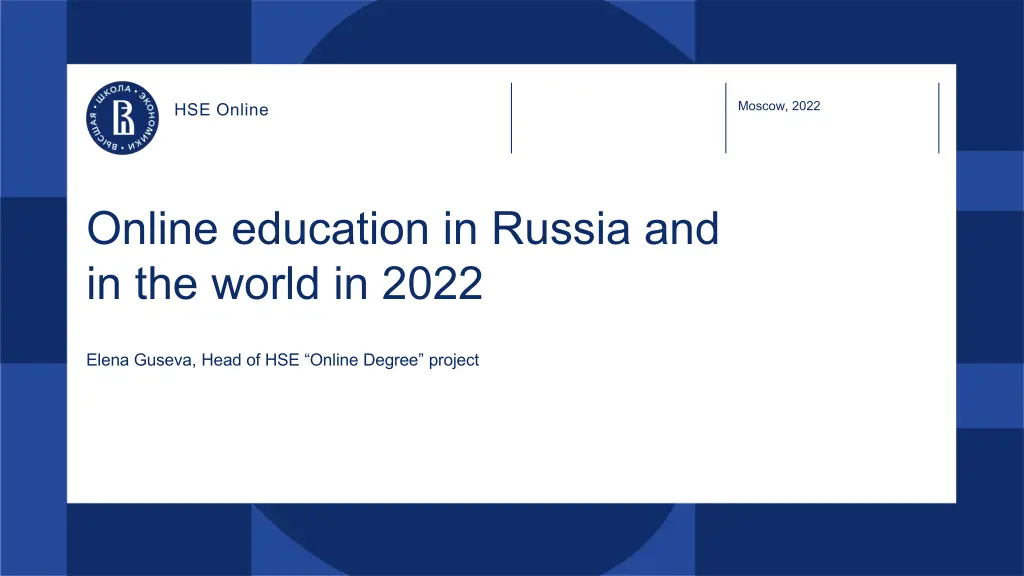Click the title line "Online education in Russia and"
Screen dimensions: 1024x576
point(402,230)
